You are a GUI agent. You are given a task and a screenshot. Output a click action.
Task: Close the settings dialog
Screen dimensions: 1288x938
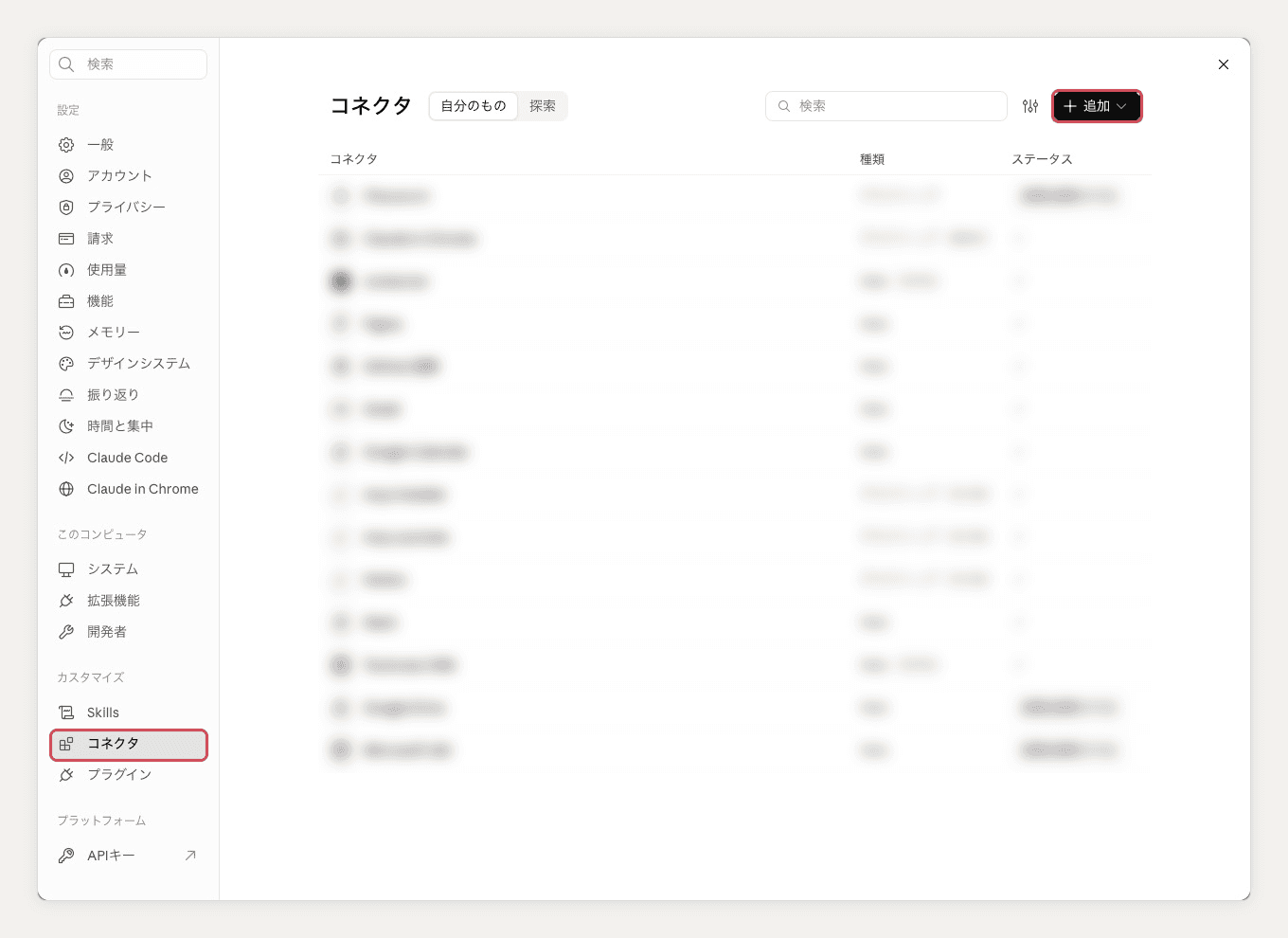[x=1224, y=64]
